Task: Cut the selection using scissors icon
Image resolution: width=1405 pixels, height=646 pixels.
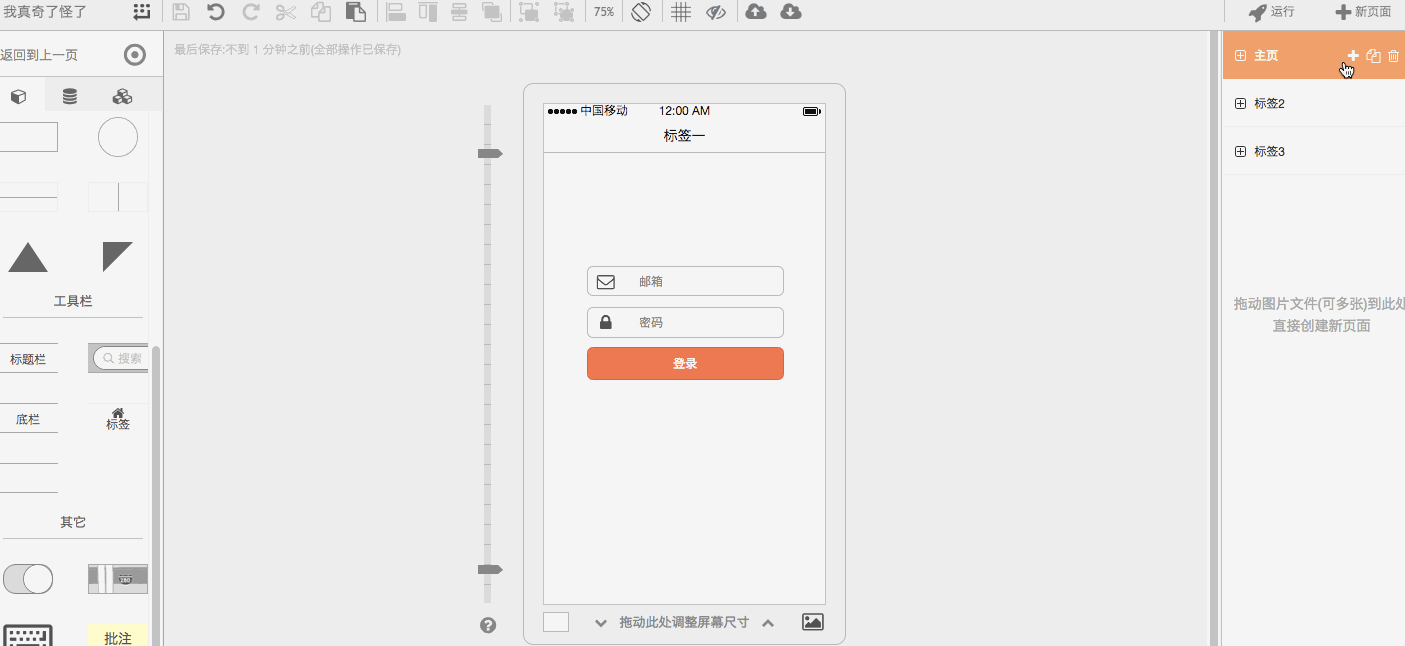Action: (x=284, y=12)
